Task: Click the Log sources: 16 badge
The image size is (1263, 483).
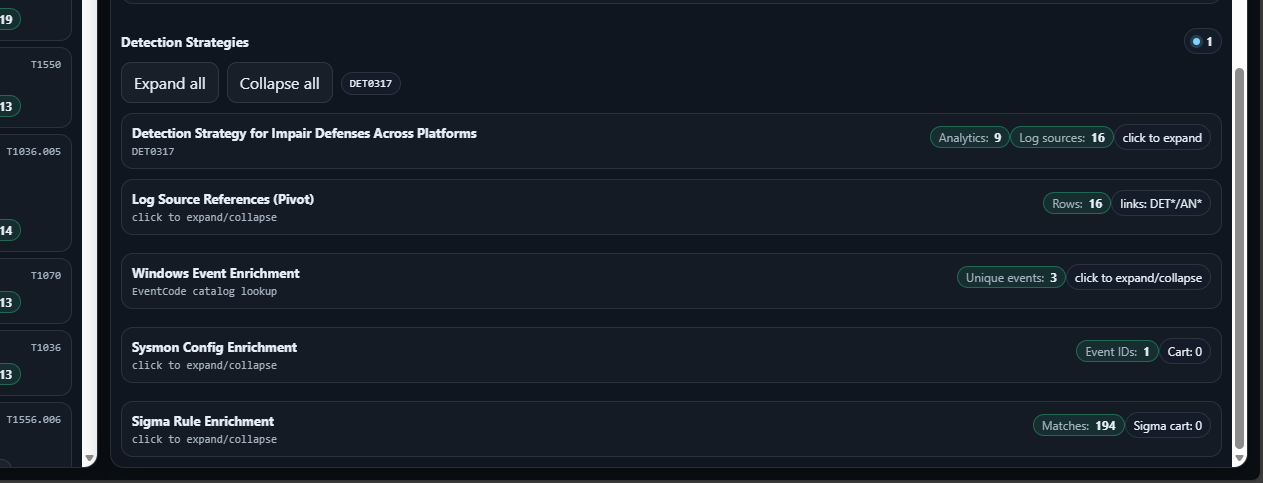Action: (1061, 138)
